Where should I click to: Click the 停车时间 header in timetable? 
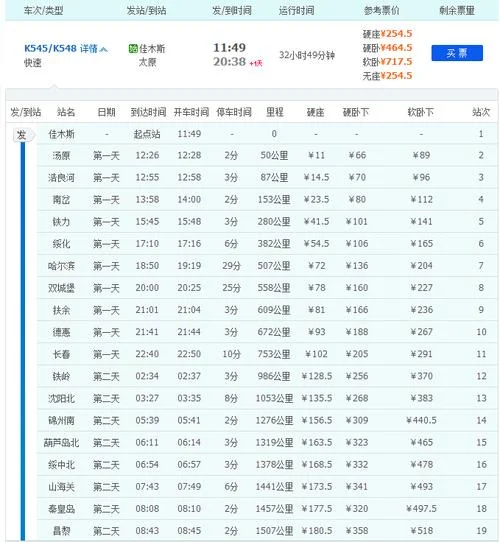(x=234, y=112)
